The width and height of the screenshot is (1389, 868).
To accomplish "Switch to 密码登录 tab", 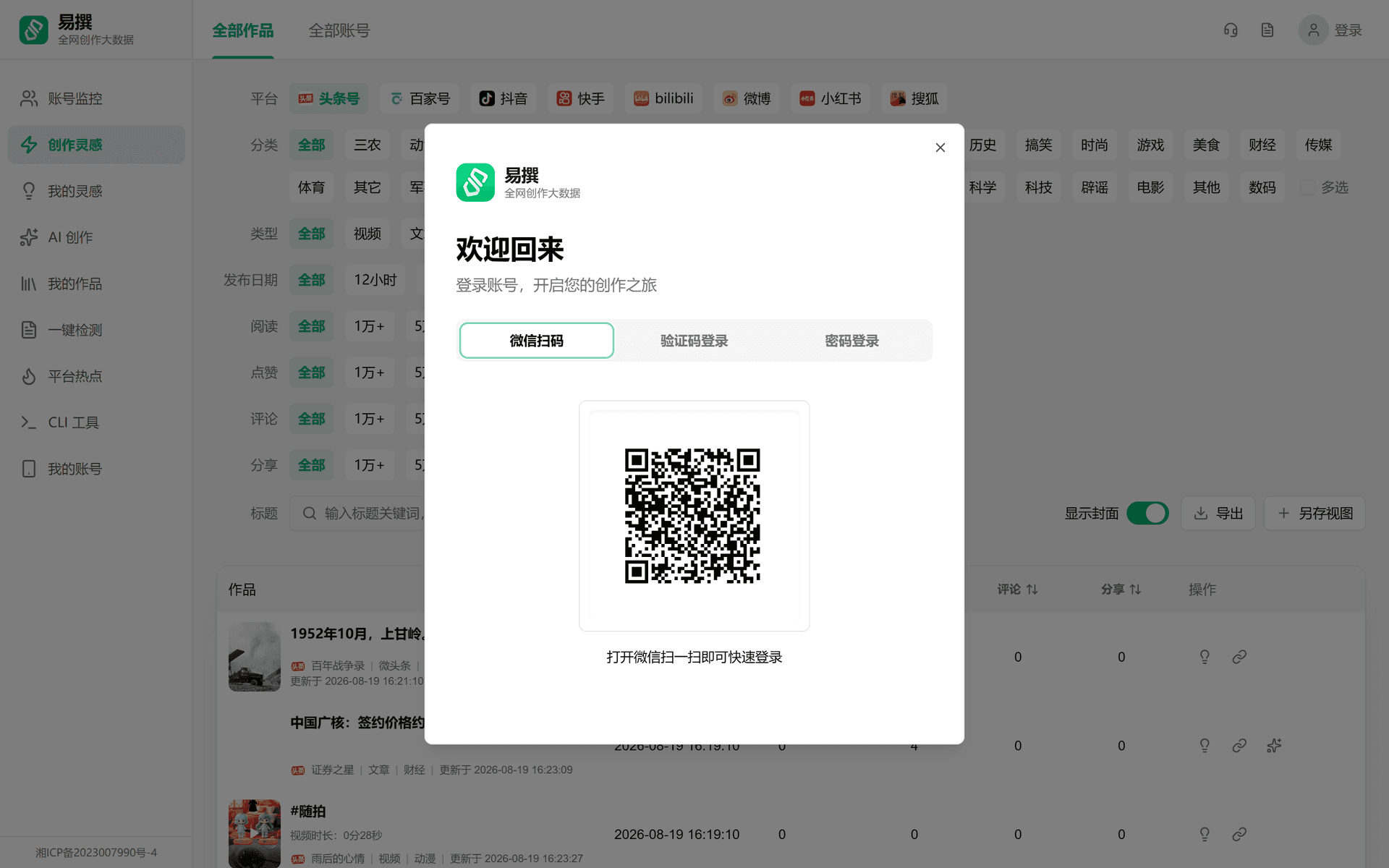I will click(851, 341).
